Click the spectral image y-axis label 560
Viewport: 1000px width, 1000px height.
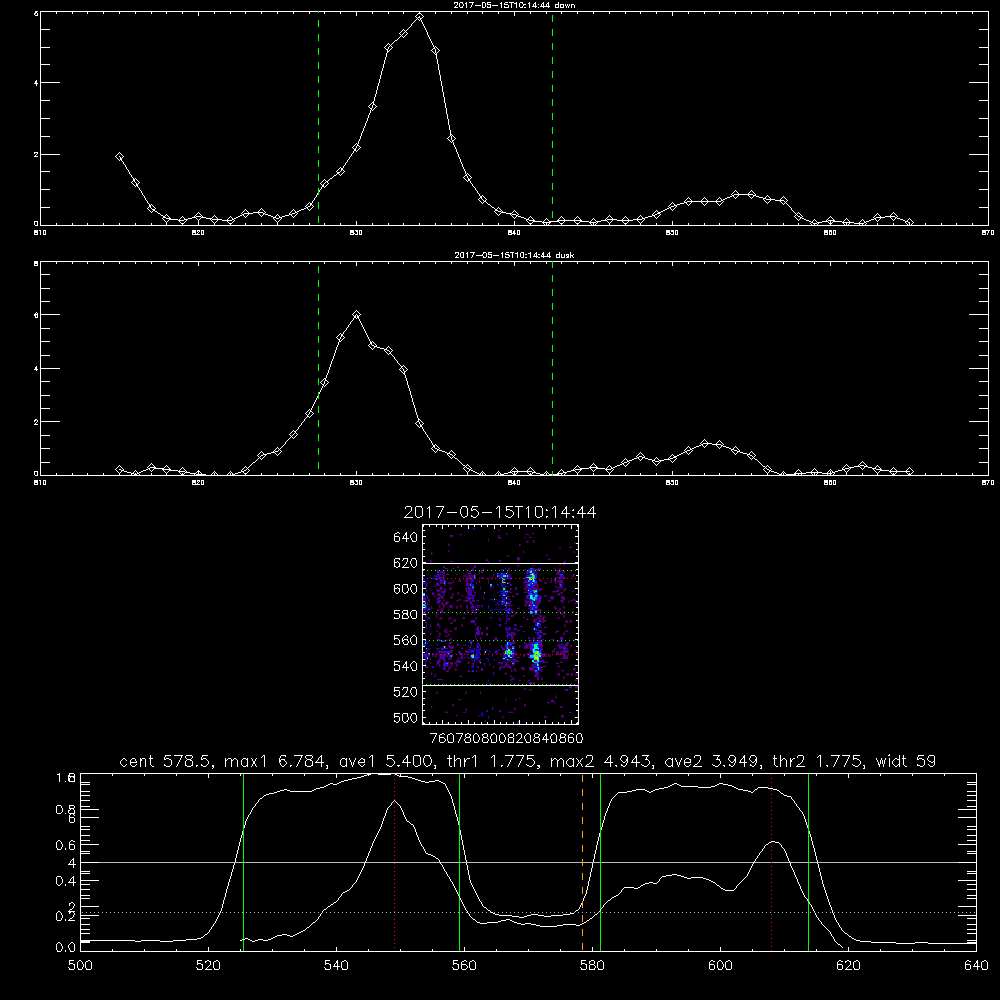click(x=405, y=640)
